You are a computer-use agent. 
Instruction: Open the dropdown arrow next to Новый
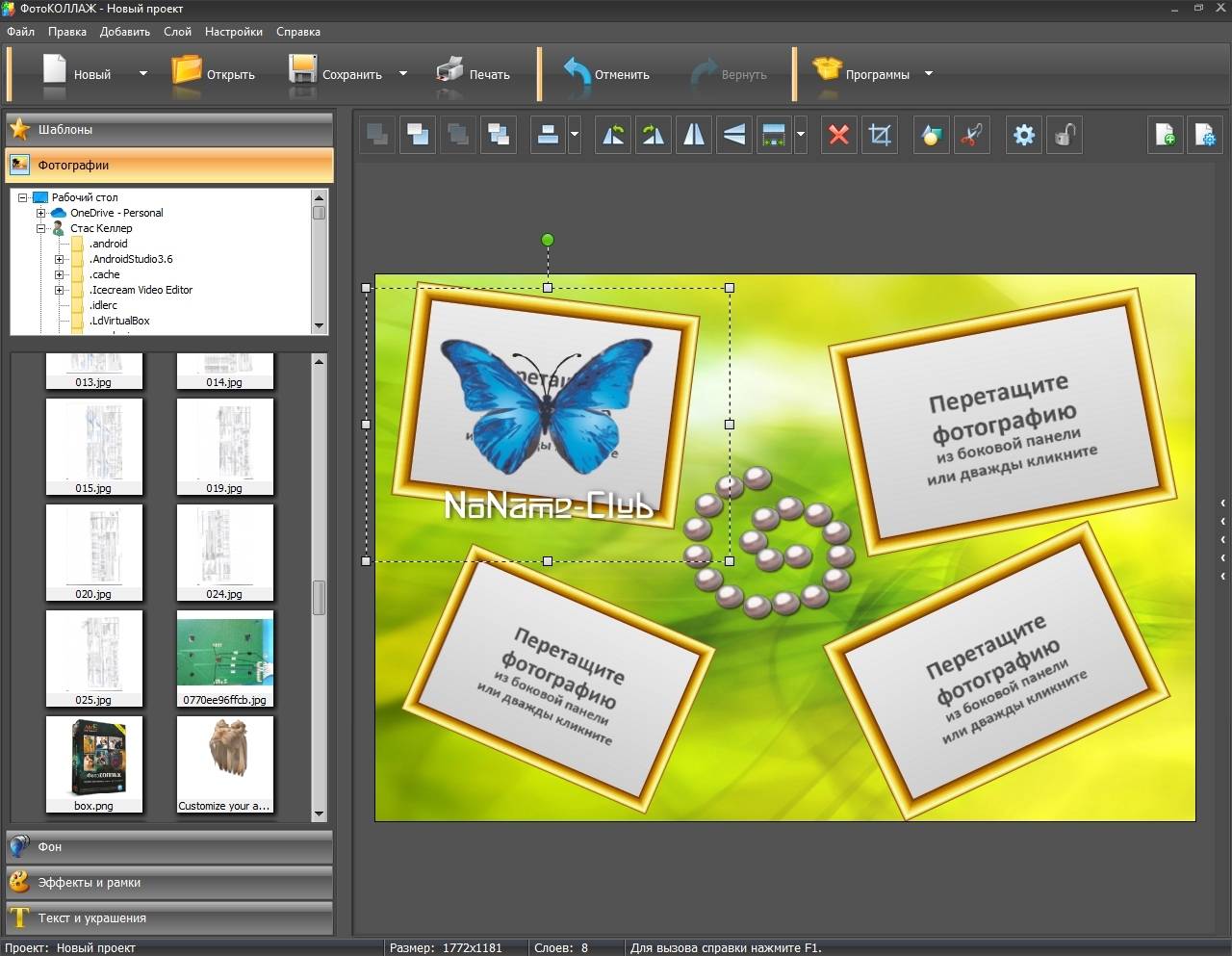tap(143, 73)
